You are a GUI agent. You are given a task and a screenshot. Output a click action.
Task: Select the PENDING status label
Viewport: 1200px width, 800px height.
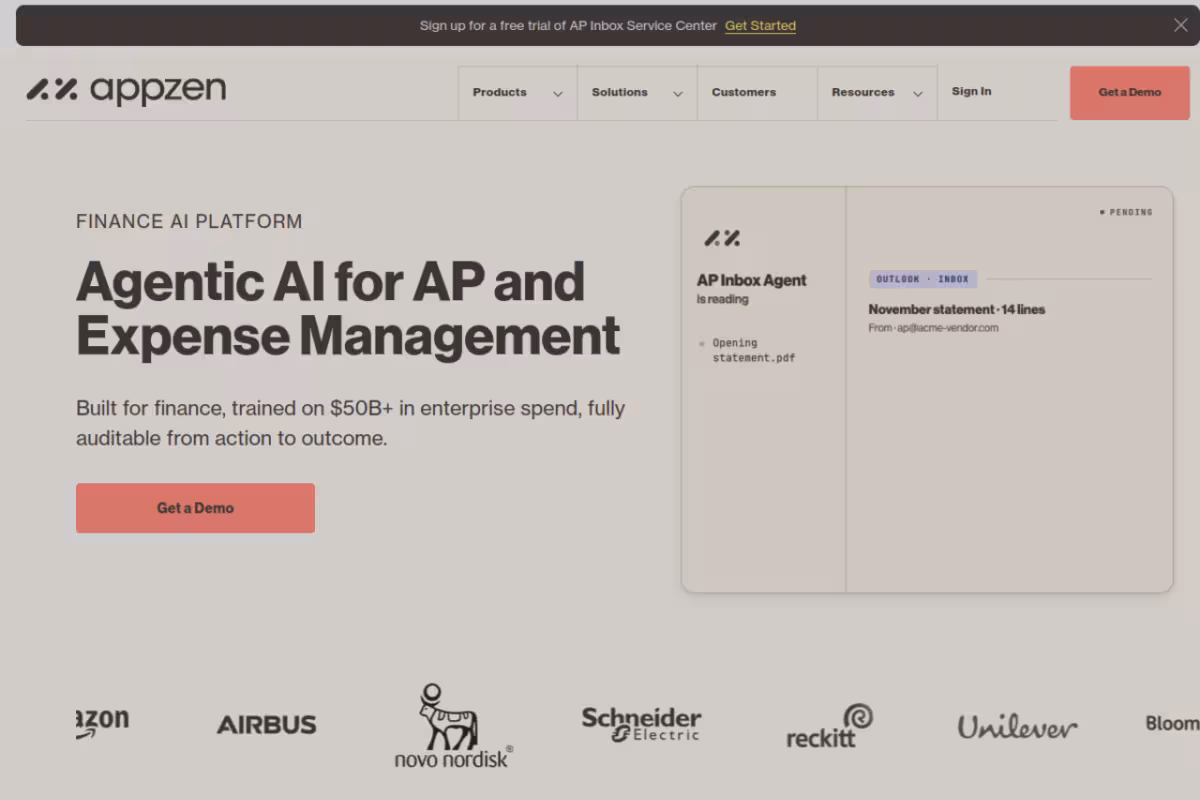coord(1126,212)
